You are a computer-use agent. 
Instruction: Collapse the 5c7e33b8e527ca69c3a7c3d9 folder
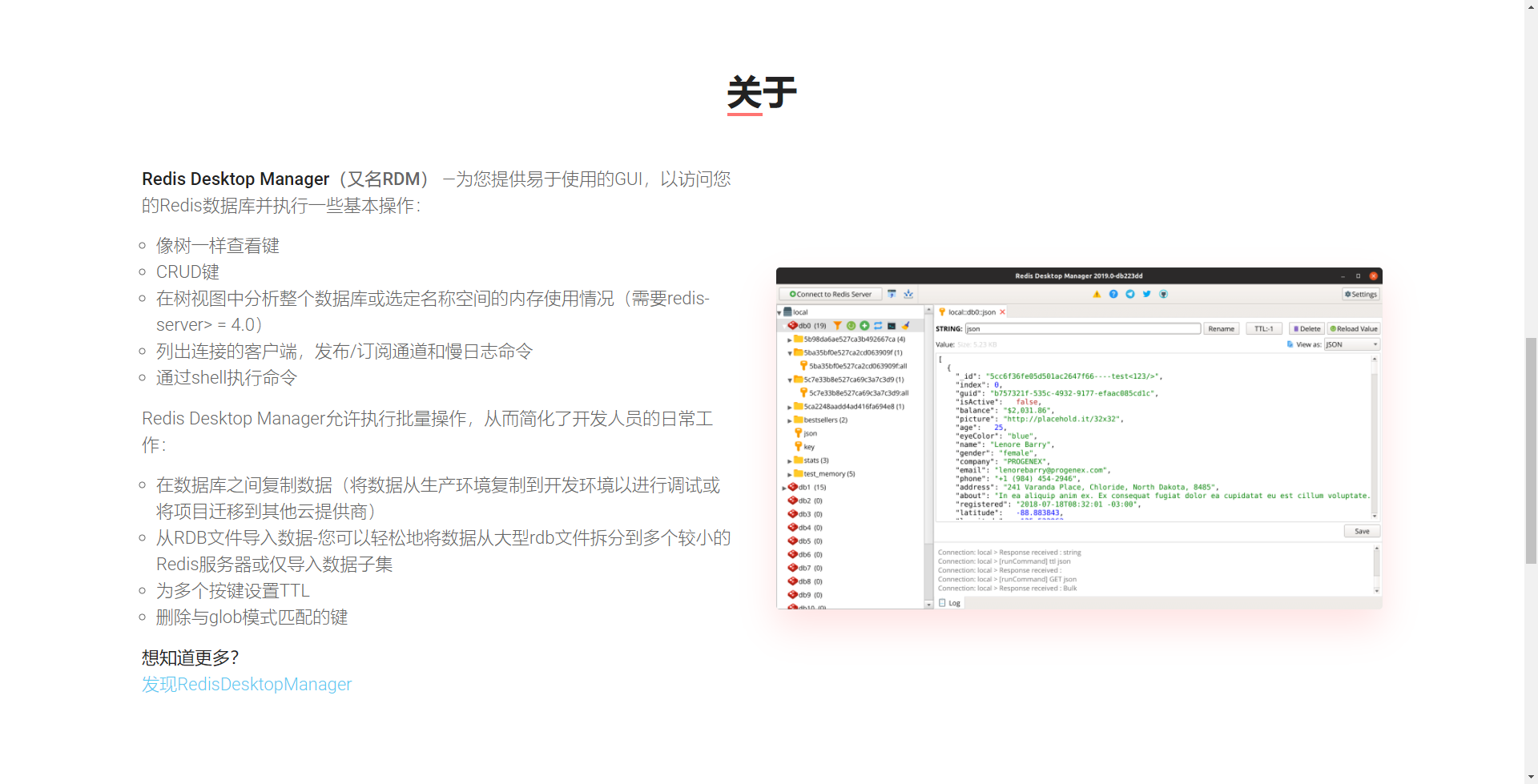(789, 380)
